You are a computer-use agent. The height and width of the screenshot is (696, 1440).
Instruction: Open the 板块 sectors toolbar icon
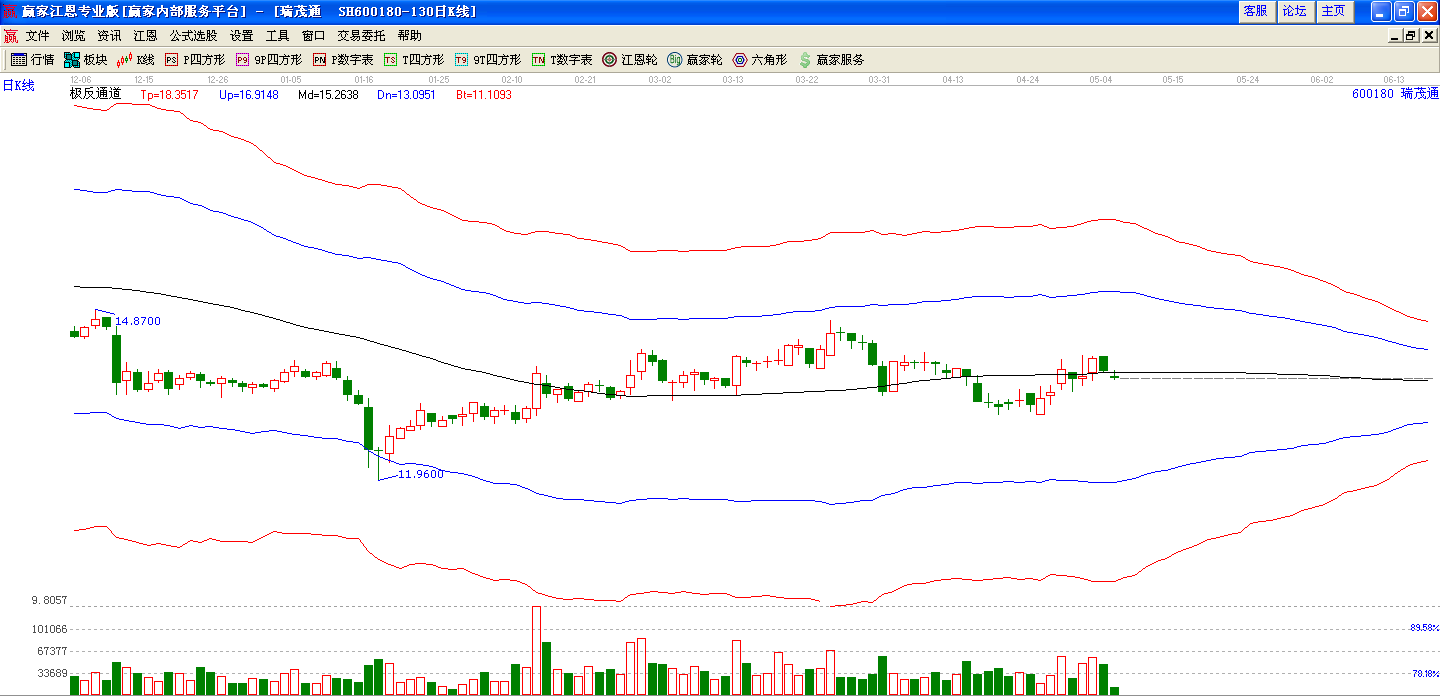click(85, 60)
